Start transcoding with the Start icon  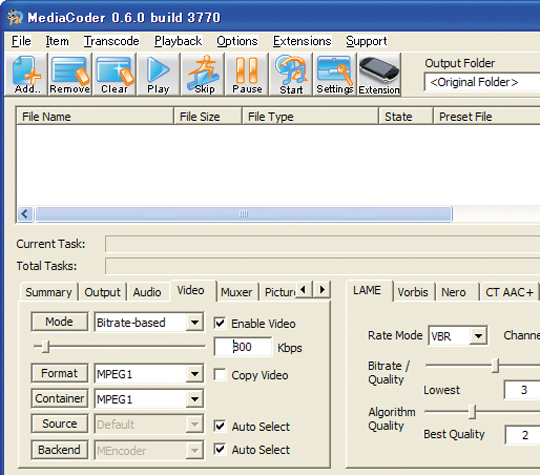[x=291, y=74]
